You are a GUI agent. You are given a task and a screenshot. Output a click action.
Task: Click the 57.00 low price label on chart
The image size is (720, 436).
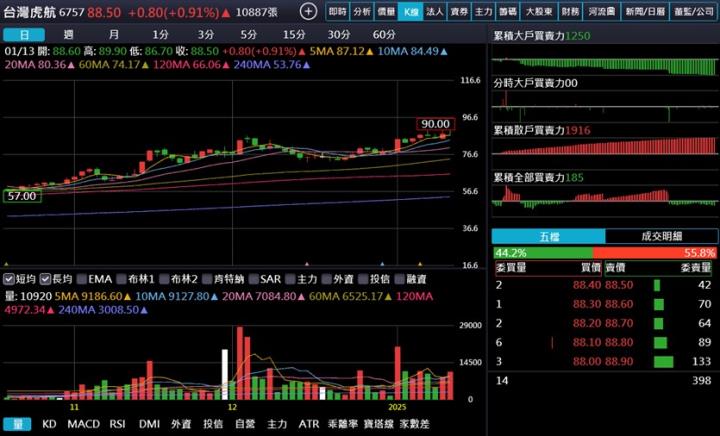tap(22, 196)
